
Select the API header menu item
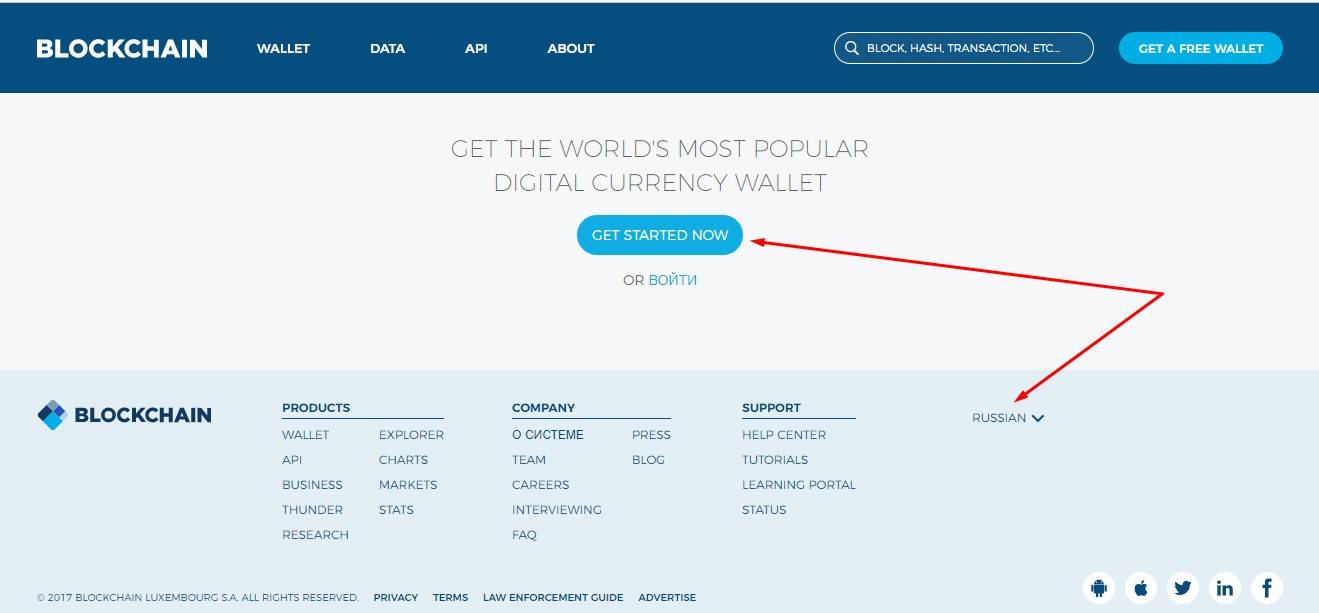tap(476, 48)
